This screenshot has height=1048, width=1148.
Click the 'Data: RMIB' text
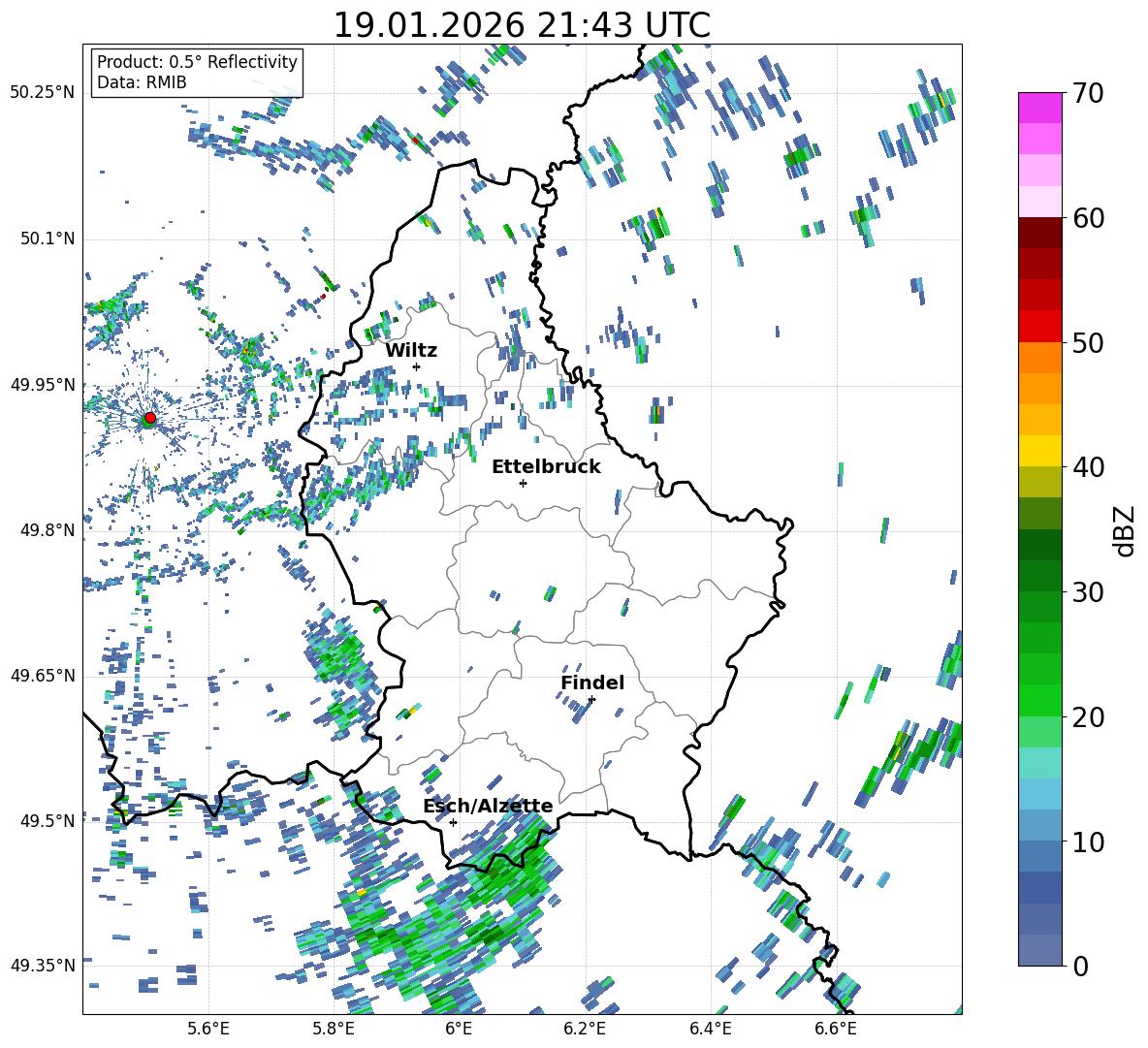click(142, 82)
